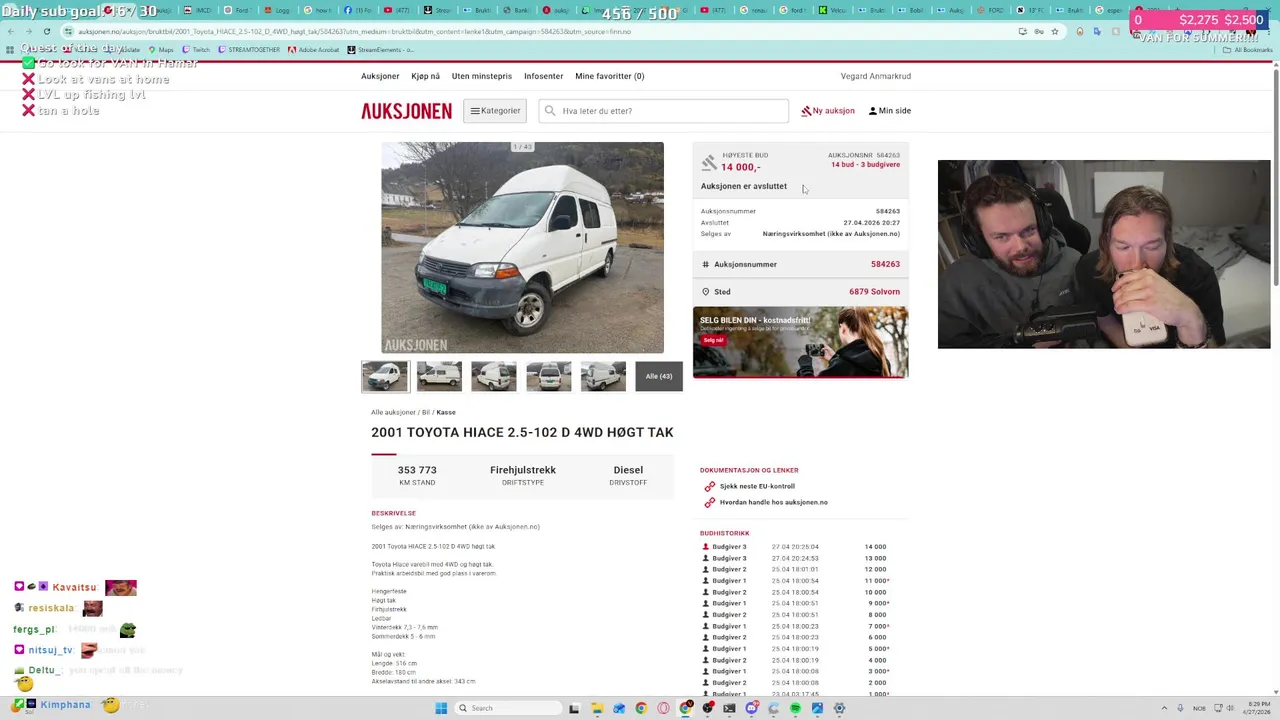The image size is (1280, 720).
Task: Click the Ny auksjon gavel link
Action: [828, 111]
